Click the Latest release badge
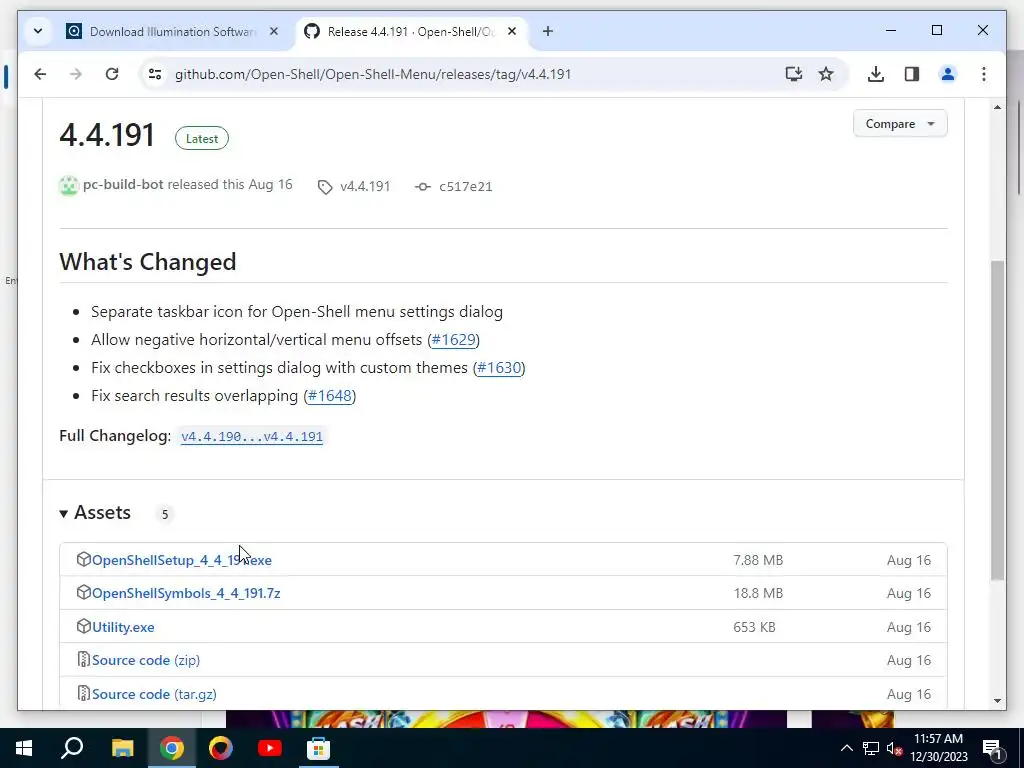Image resolution: width=1024 pixels, height=768 pixels. 202,138
